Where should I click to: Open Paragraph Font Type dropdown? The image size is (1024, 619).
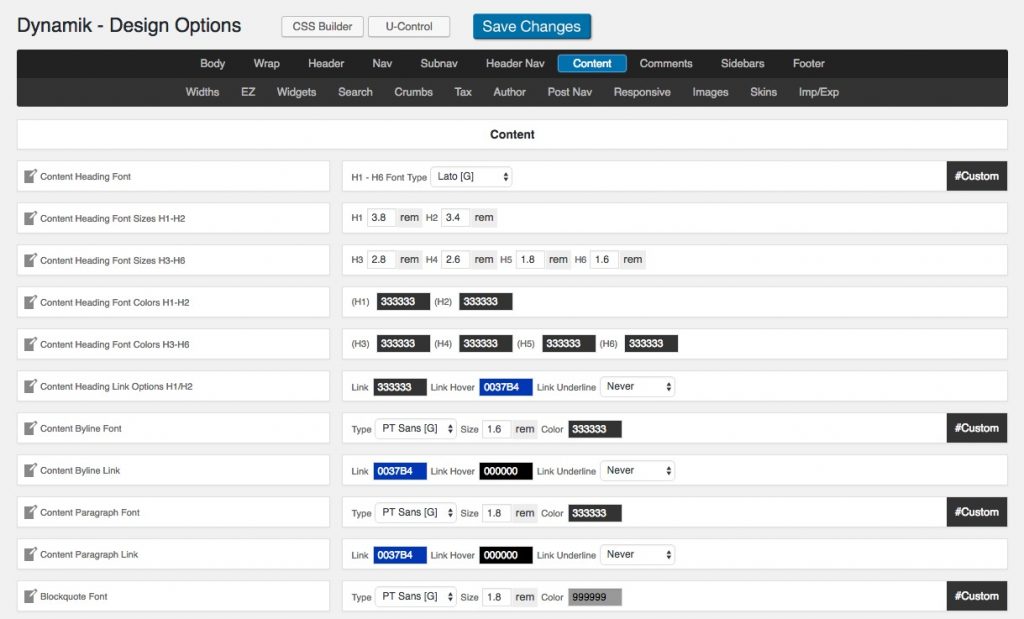click(415, 513)
